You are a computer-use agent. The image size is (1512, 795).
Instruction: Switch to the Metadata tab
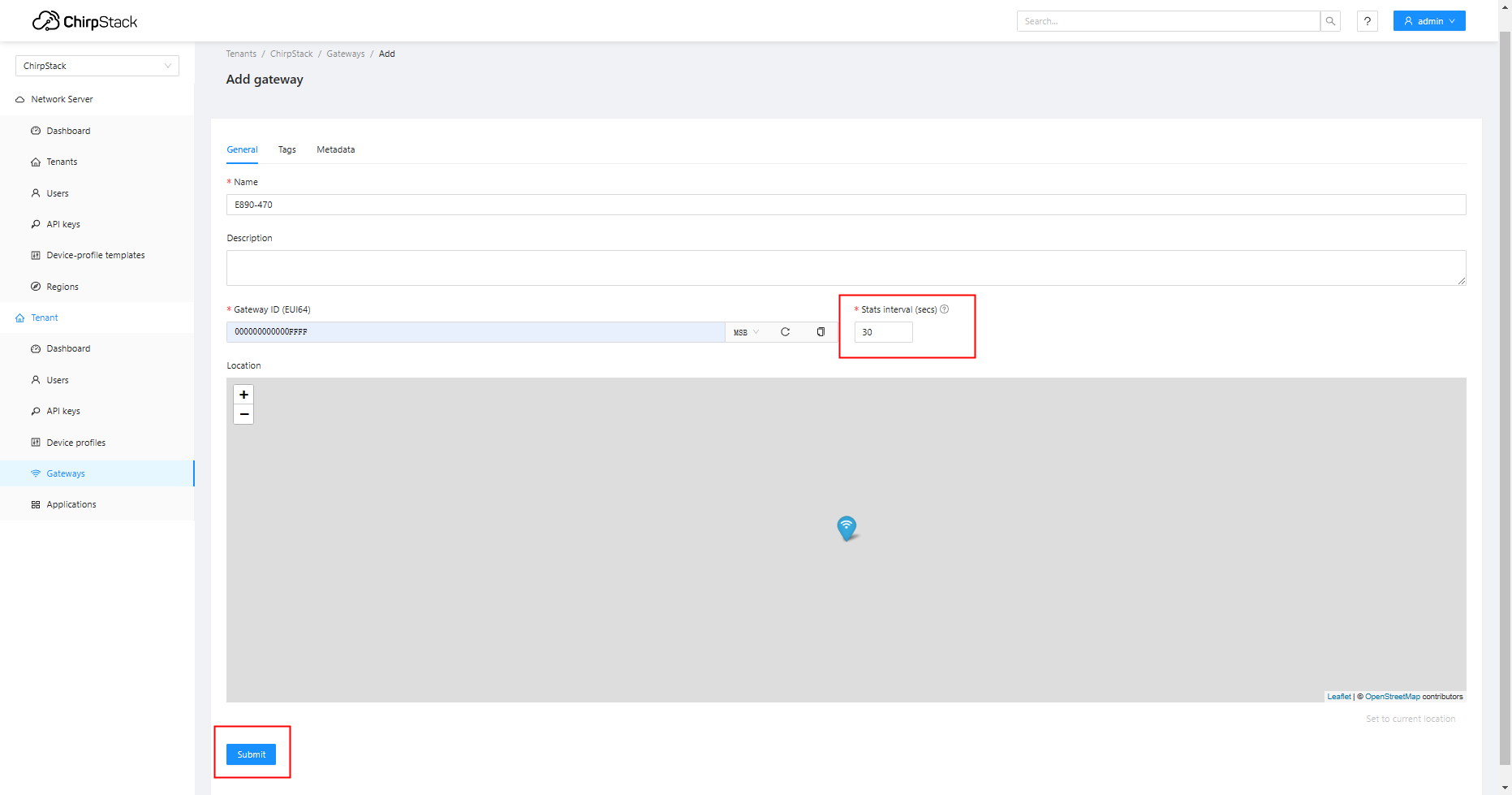pyautogui.click(x=335, y=149)
